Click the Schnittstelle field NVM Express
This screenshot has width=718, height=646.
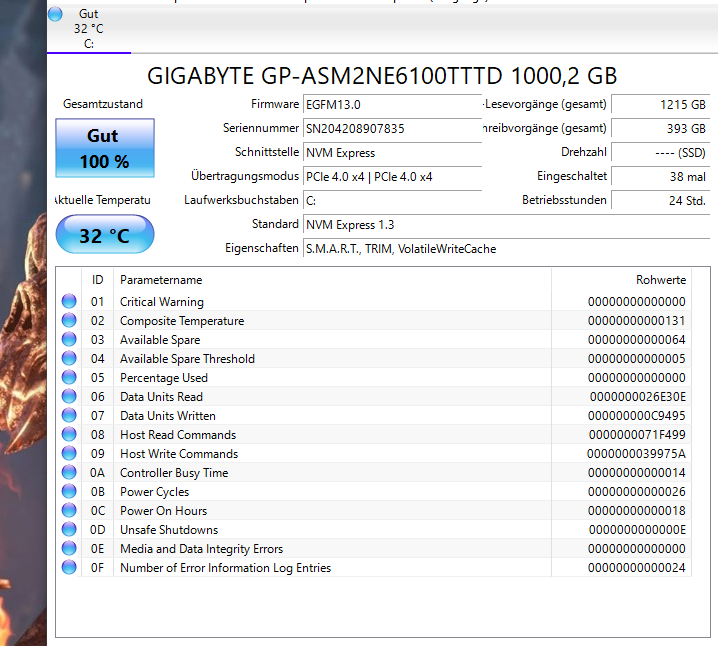392,152
